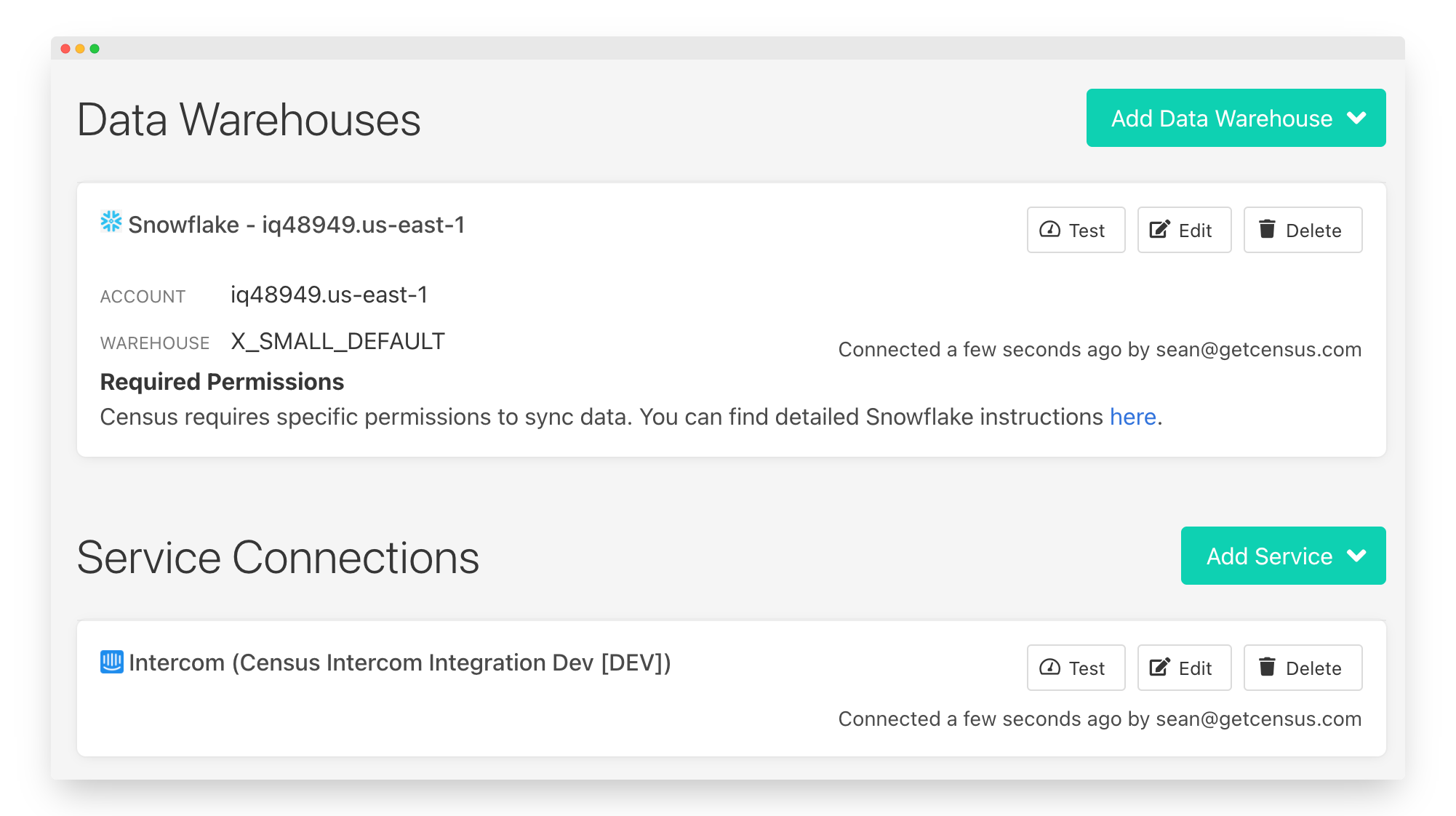The width and height of the screenshot is (1456, 816).
Task: Click the gauge icon on Snowflake Test
Action: pyautogui.click(x=1049, y=230)
